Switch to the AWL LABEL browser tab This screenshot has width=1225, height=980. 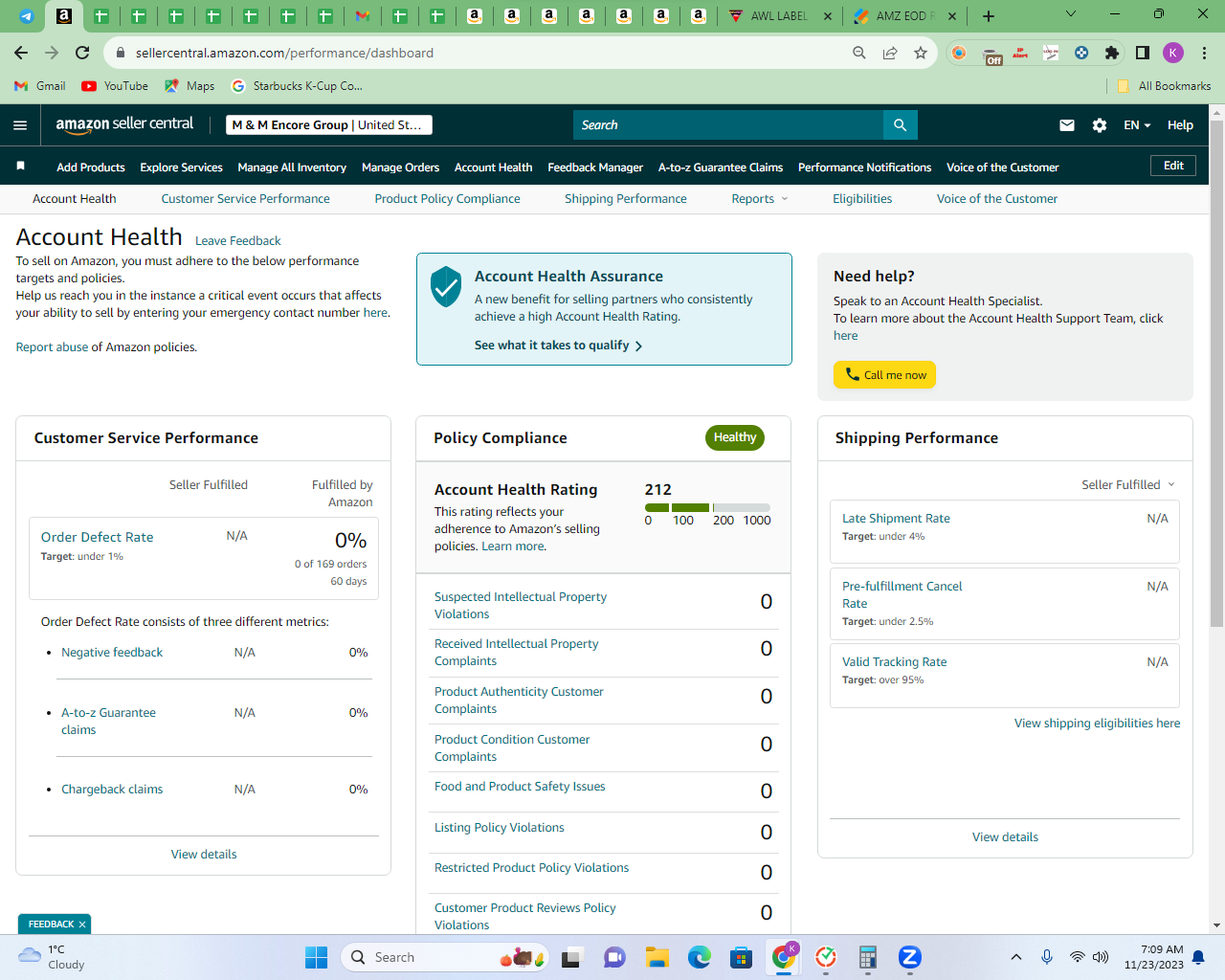[x=778, y=16]
